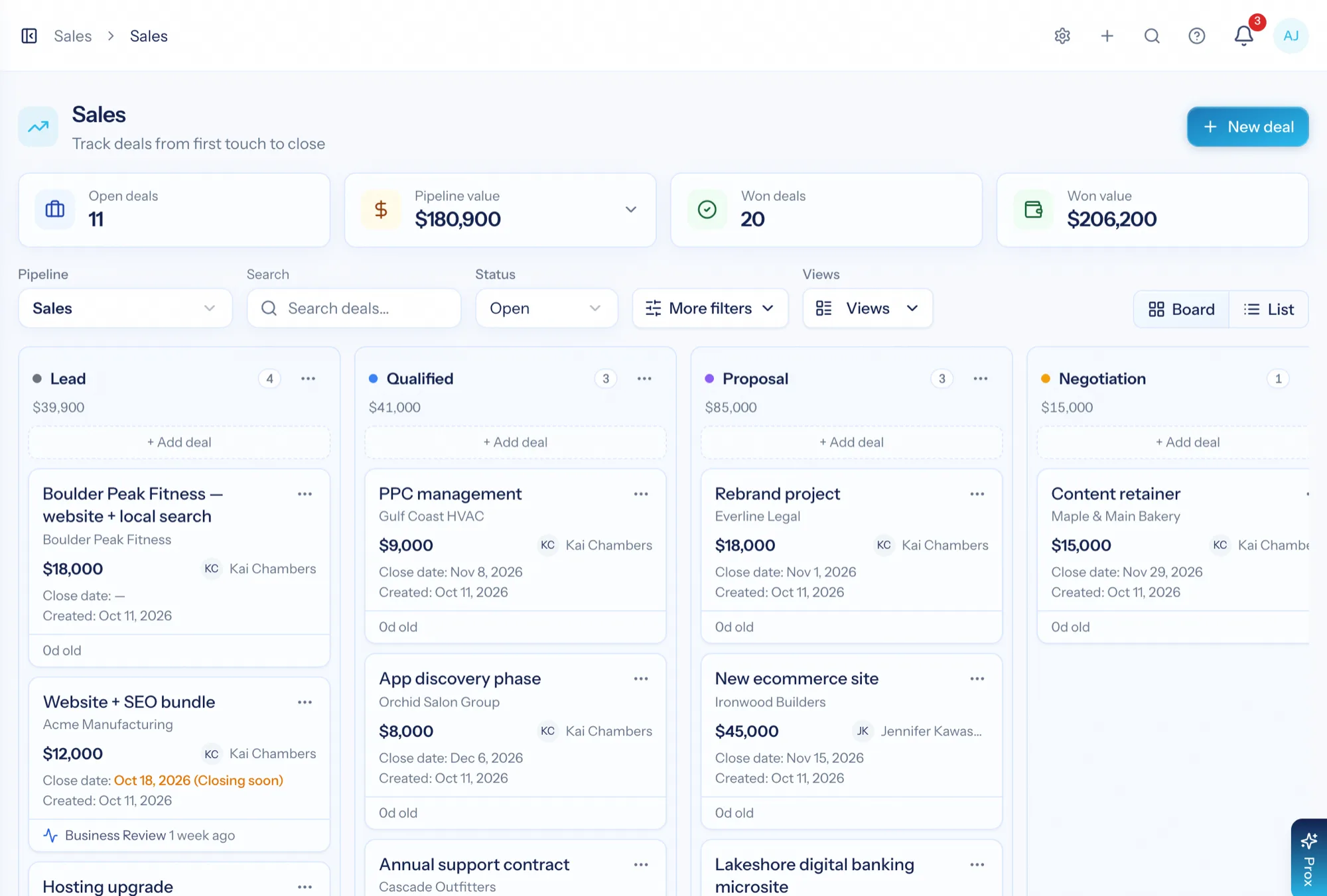Open the Views dropdown
Screen dimensions: 1327x896
tap(867, 308)
